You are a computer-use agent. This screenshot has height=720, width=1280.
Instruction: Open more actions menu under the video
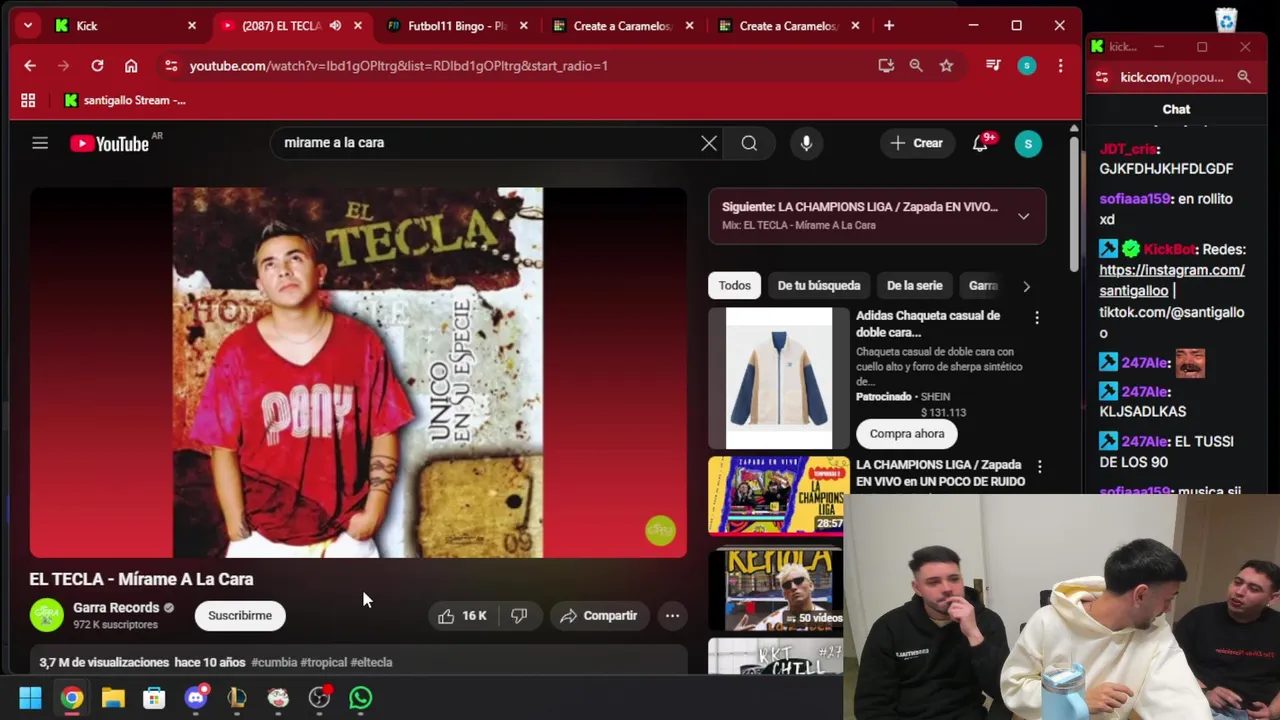(x=672, y=616)
